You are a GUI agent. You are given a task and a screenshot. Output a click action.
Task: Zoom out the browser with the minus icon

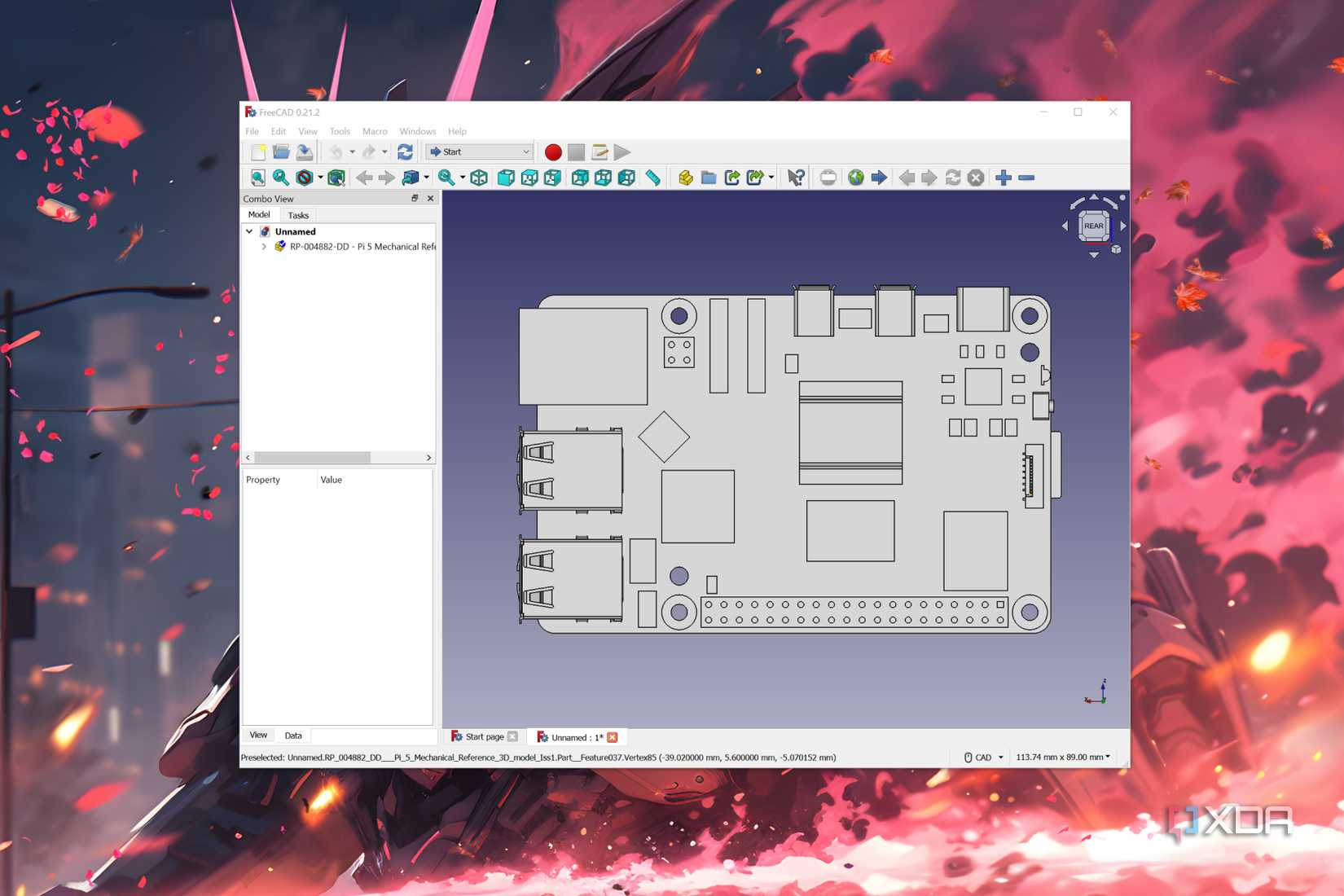point(1026,178)
